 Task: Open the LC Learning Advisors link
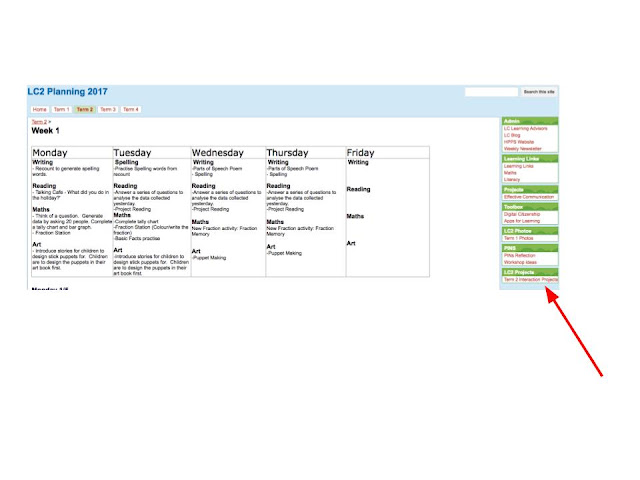click(525, 129)
